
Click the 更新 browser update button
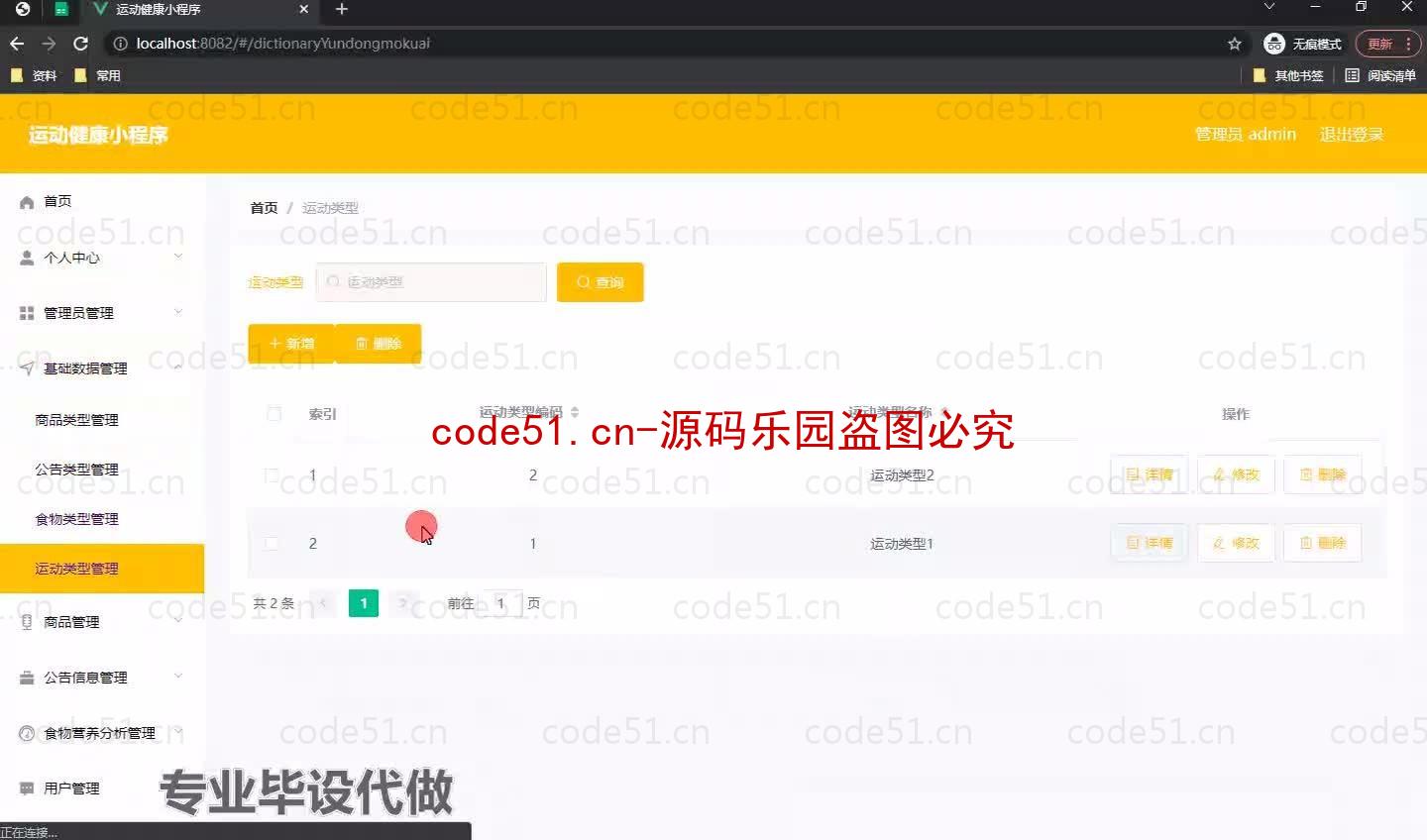tap(1379, 44)
